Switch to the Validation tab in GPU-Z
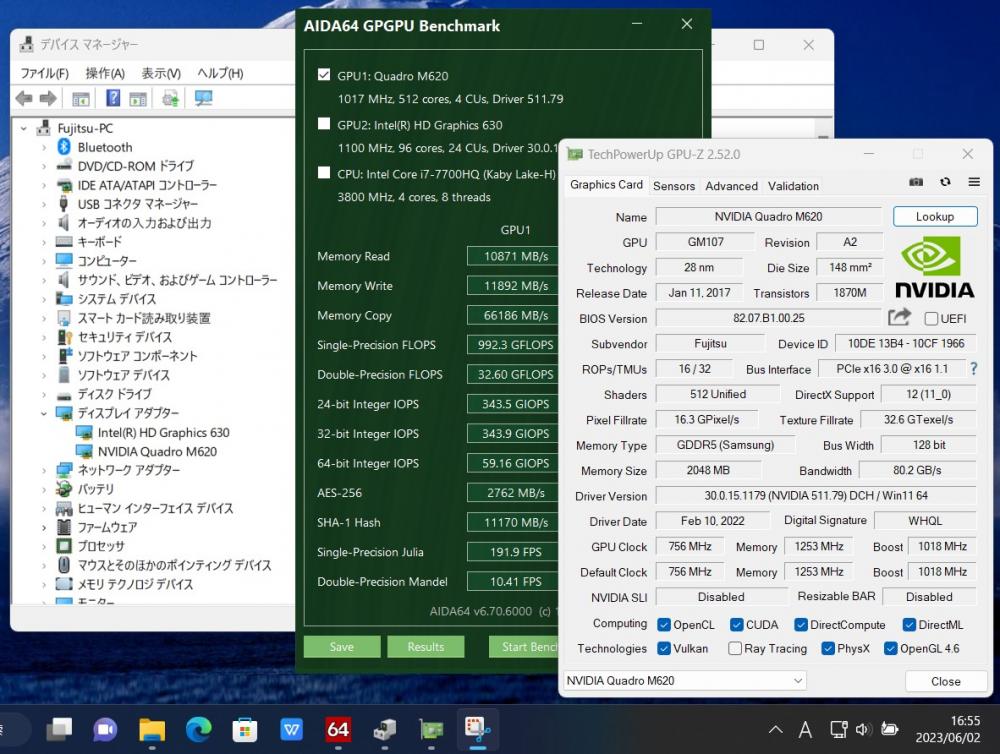The height and width of the screenshot is (754, 1000). pyautogui.click(x=793, y=186)
